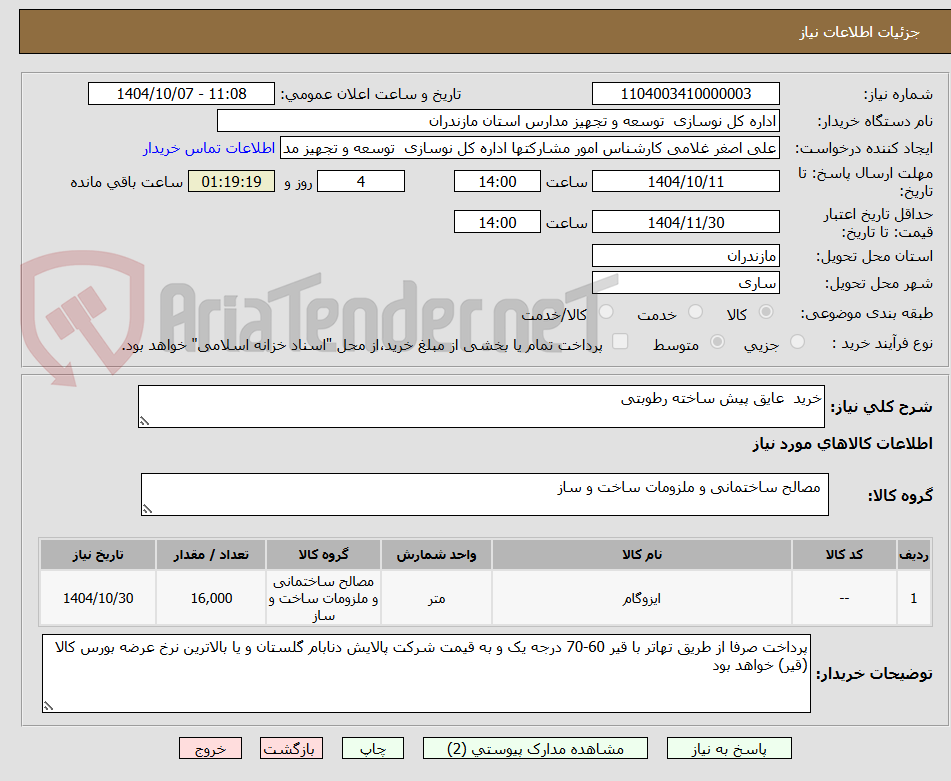
Task: Grab resize handle of شرح کلی نیاز box
Action: point(144,421)
